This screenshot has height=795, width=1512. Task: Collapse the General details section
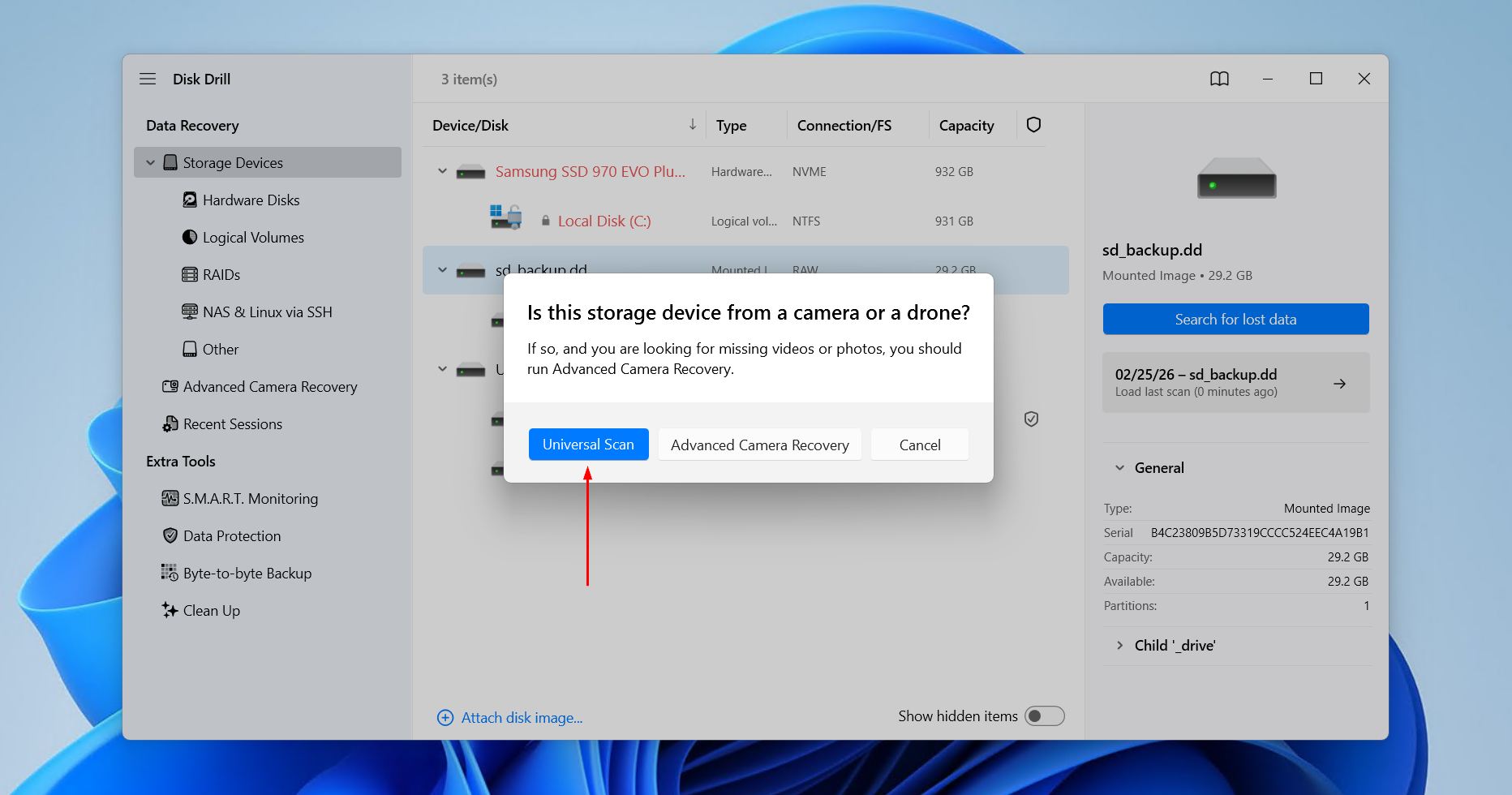(x=1119, y=468)
